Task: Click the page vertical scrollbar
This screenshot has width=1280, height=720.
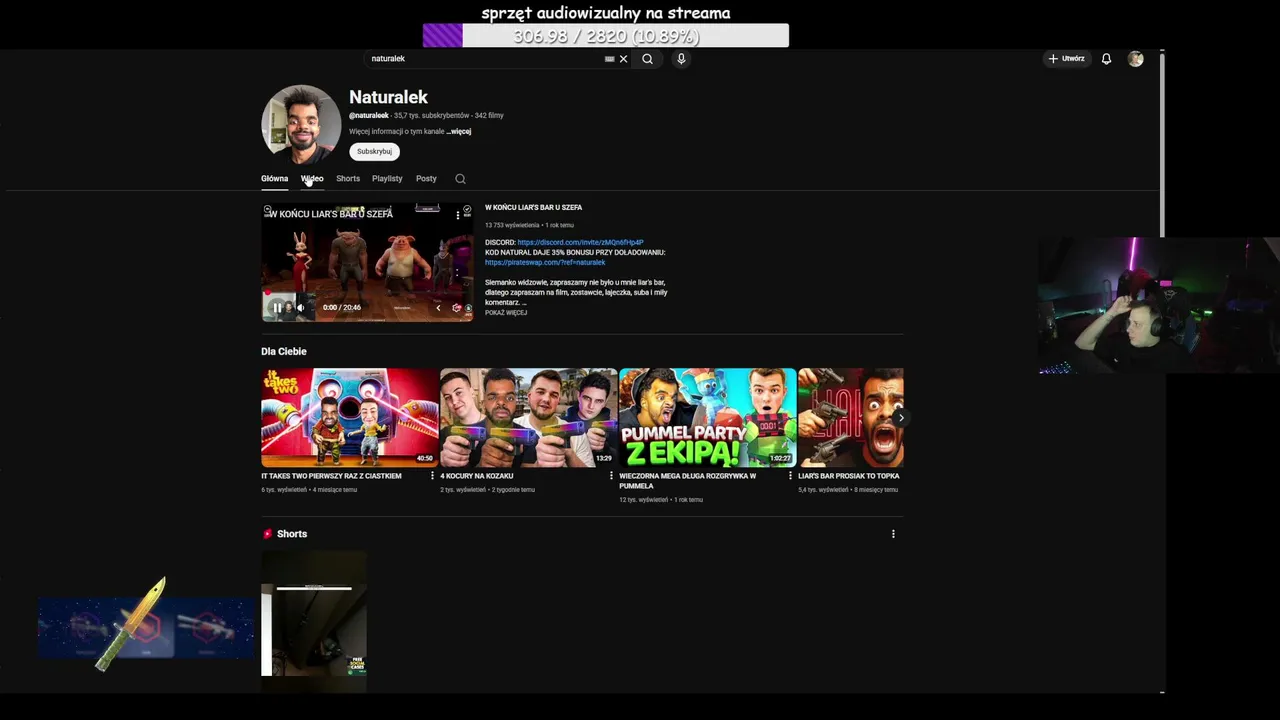Action: (1162, 143)
